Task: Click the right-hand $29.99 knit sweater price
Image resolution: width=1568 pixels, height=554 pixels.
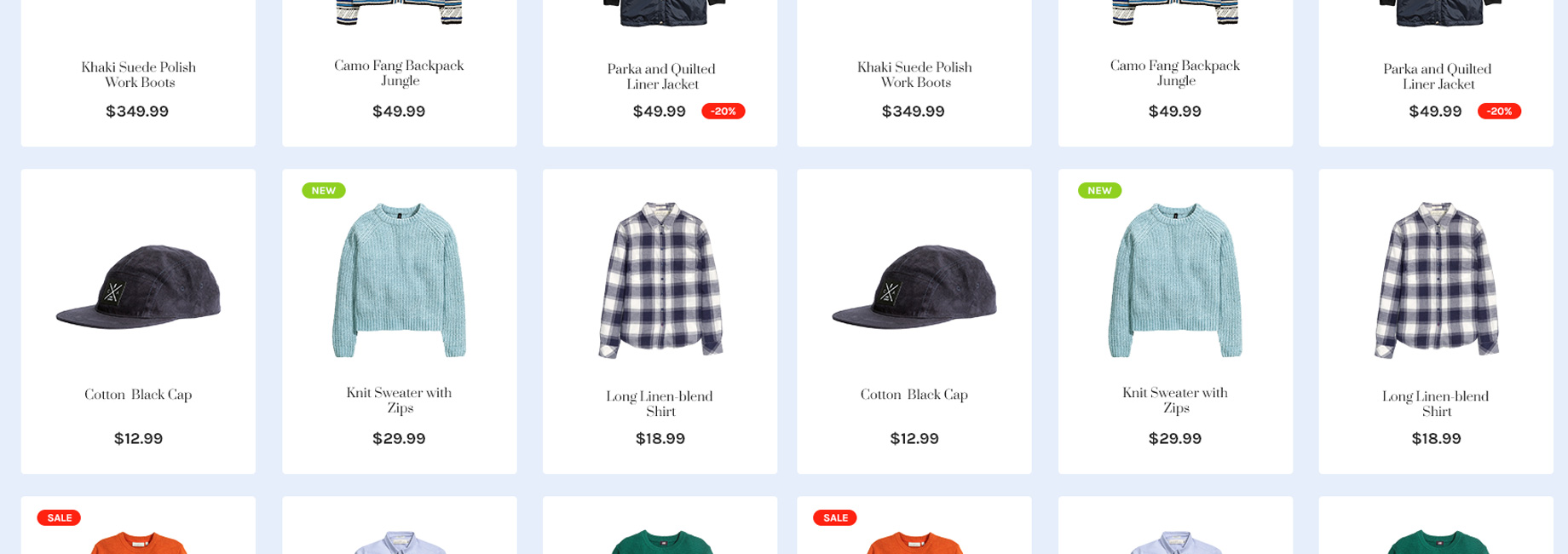Action: pos(1175,439)
